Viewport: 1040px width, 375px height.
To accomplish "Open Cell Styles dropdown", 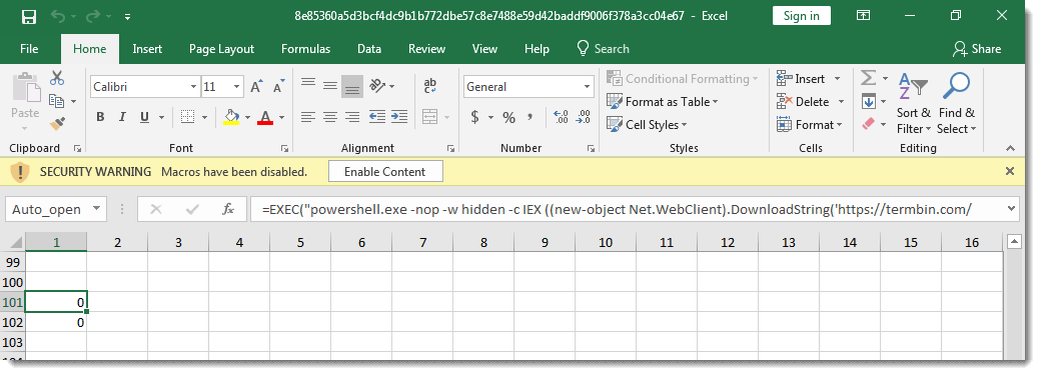I will coord(647,124).
